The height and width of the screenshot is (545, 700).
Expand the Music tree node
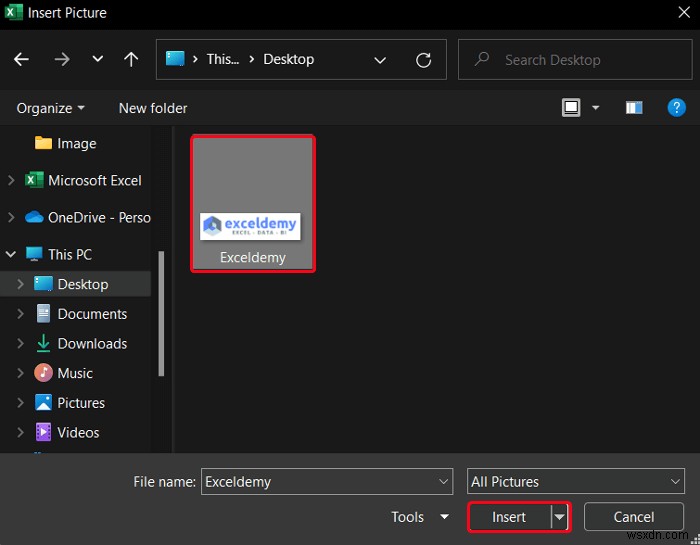(x=20, y=373)
